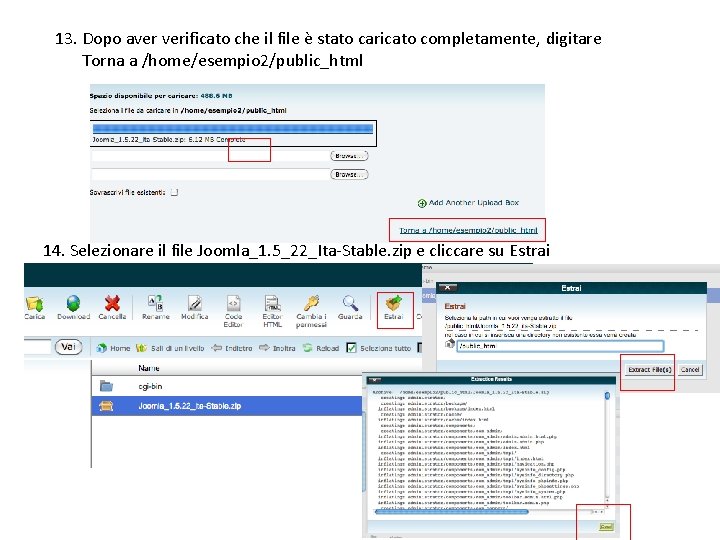The image size is (720, 540).
Task: Click the second Browse button
Action: point(349,174)
